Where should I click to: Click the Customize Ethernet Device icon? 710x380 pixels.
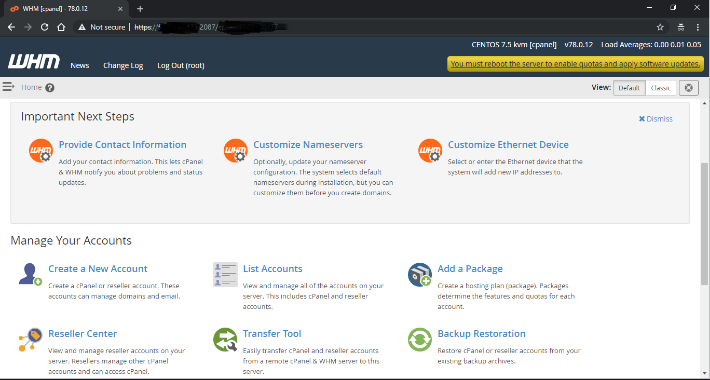(430, 151)
